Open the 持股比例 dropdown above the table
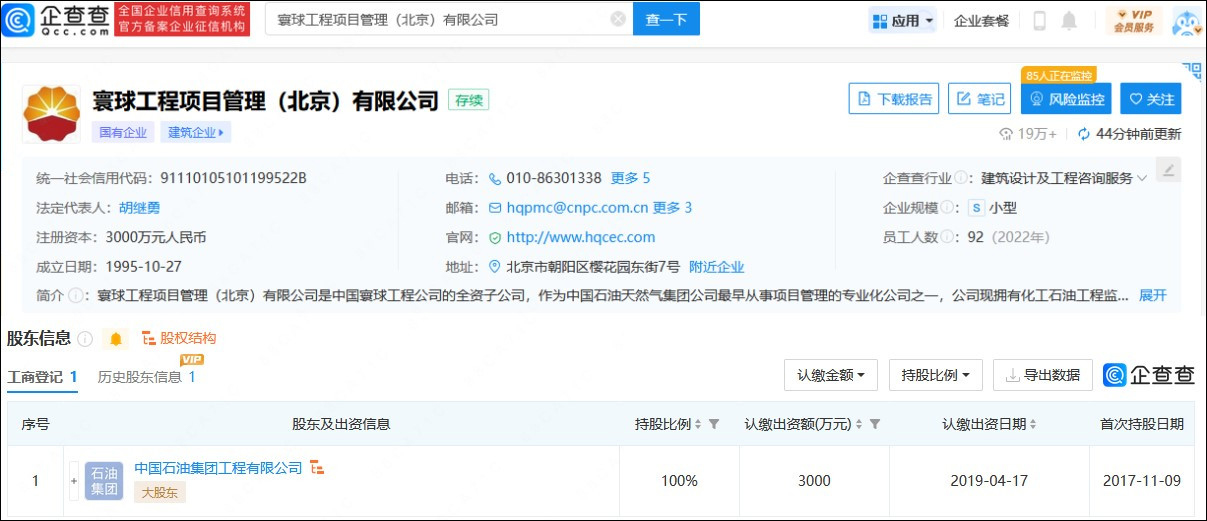 (935, 375)
